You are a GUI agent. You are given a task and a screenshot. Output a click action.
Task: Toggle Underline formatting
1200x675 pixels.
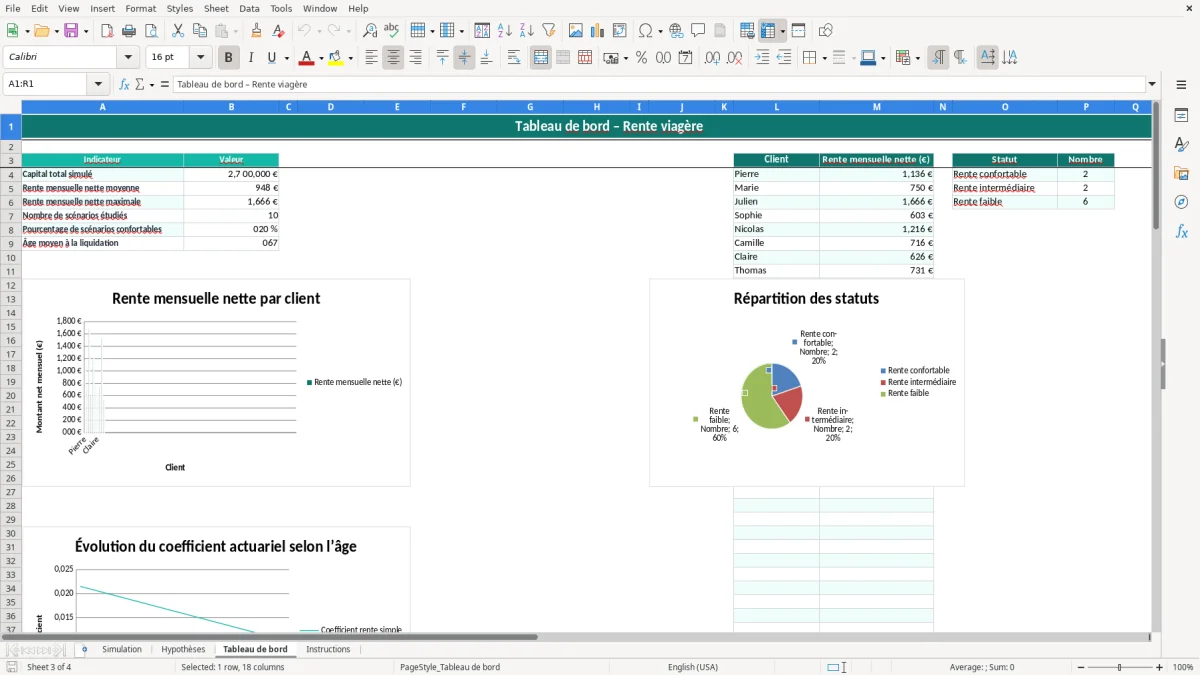click(271, 58)
